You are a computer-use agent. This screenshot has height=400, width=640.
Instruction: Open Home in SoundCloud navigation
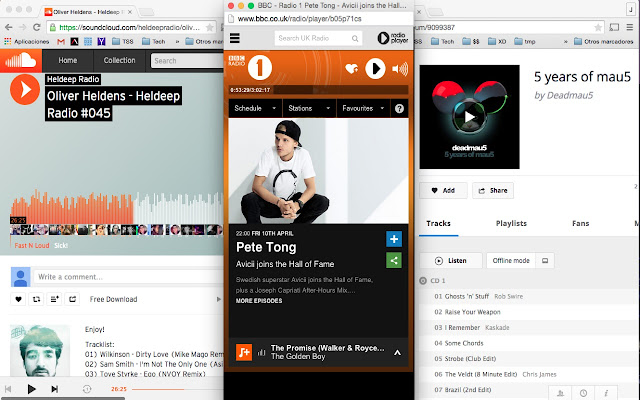[x=68, y=60]
